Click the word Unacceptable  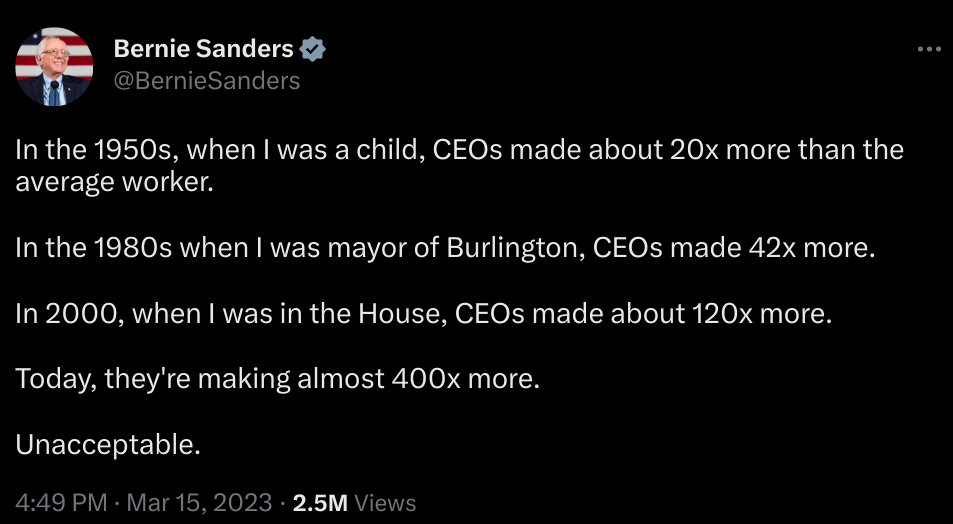tap(108, 445)
